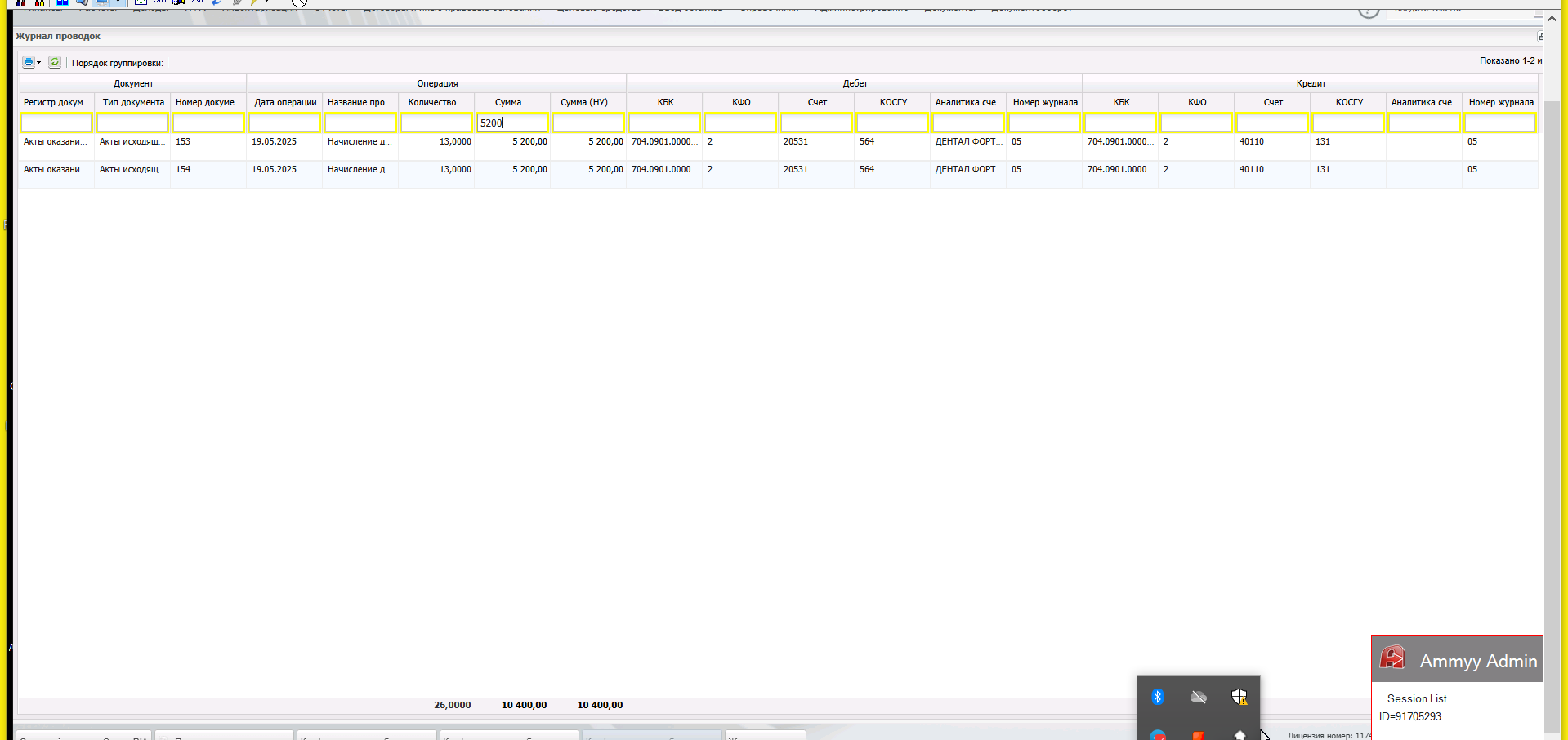Click the КОСГУ header under Дебет
The image size is (1568, 740).
click(x=893, y=102)
